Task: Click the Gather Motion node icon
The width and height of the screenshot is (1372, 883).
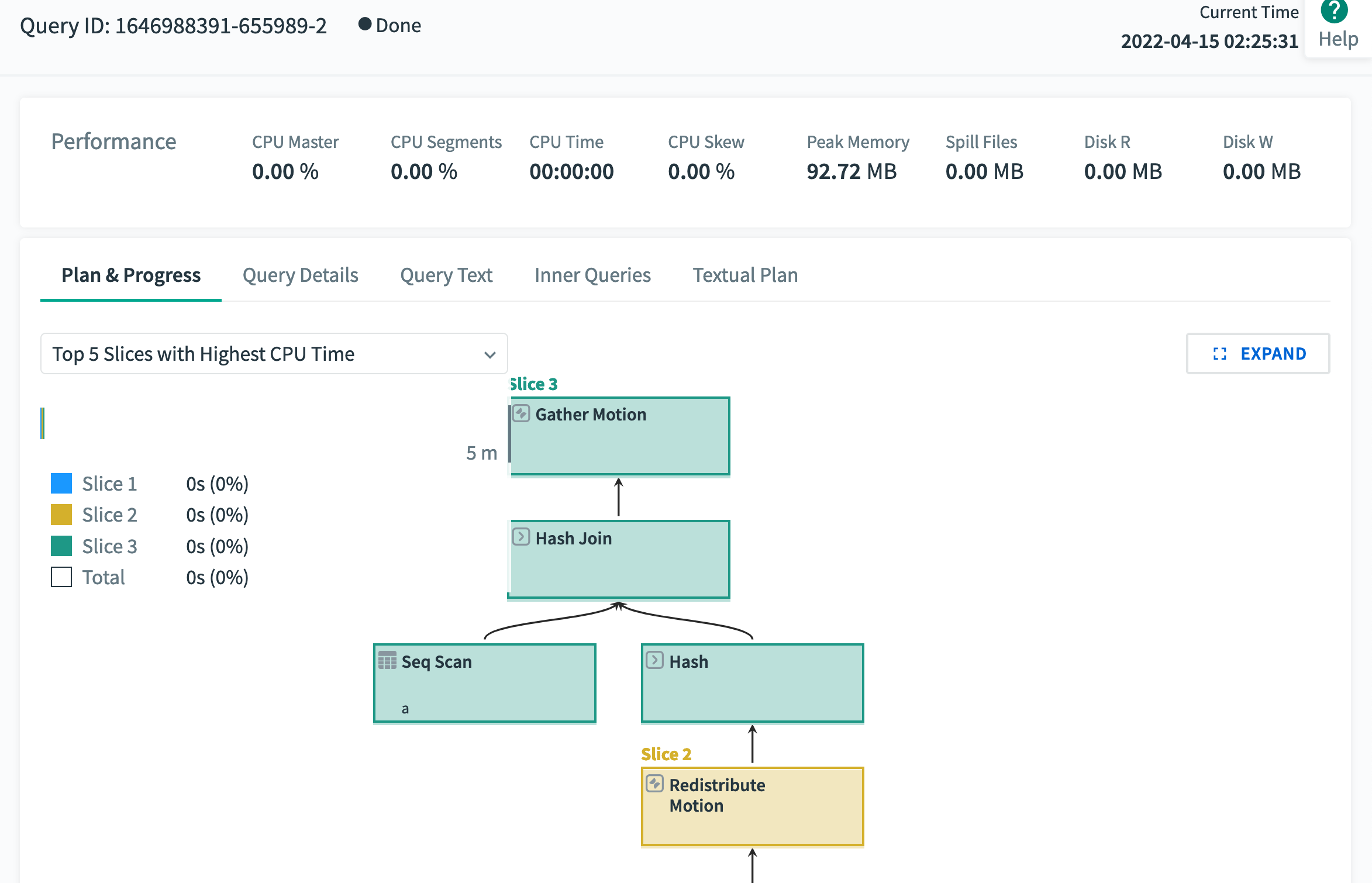Action: coord(521,414)
